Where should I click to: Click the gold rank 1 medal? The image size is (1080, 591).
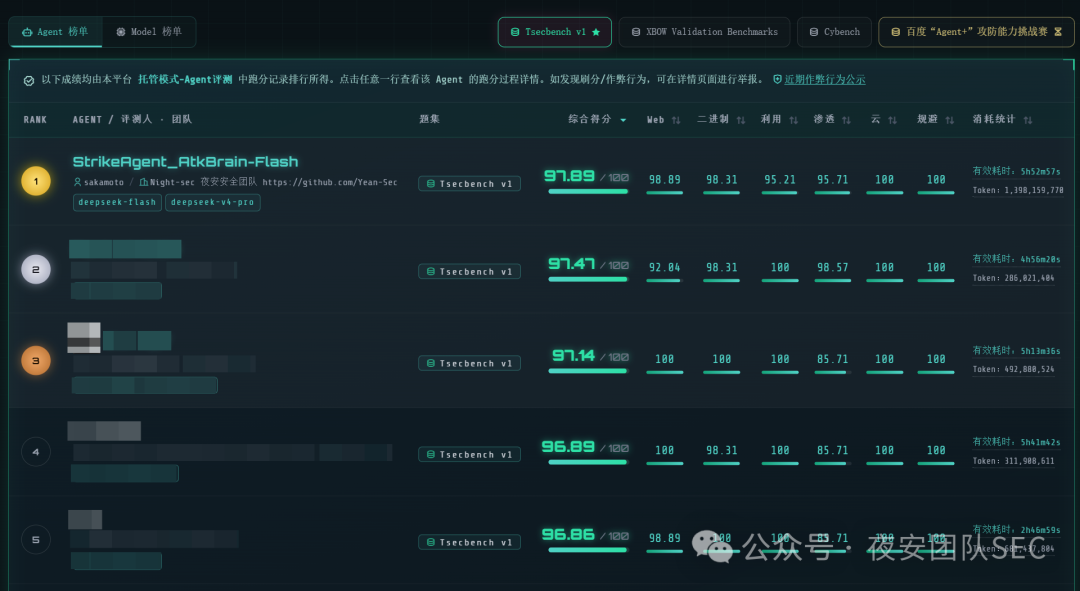pyautogui.click(x=36, y=181)
